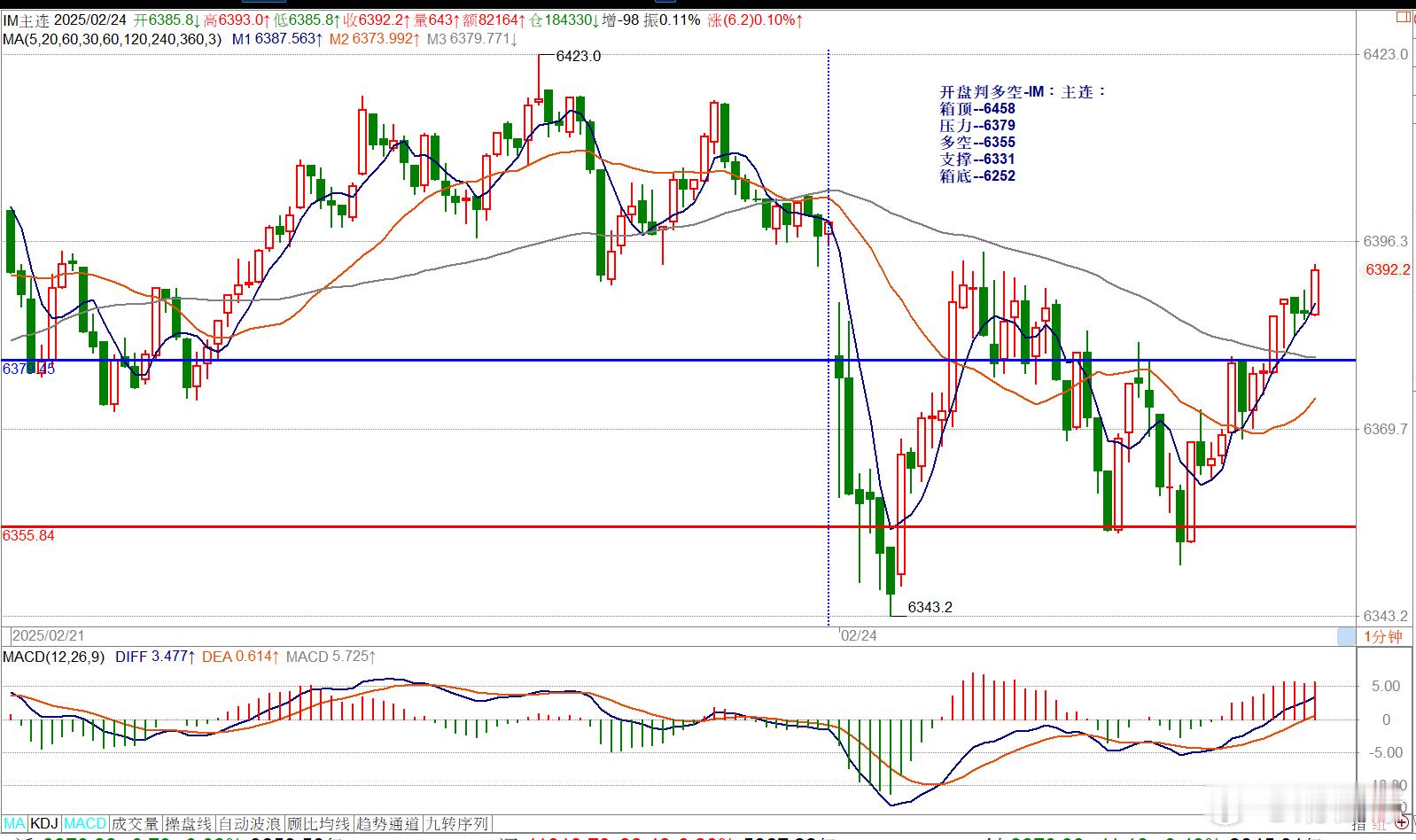This screenshot has height=840, width=1416.
Task: Click the 高6393.0 high price in header
Action: [235, 19]
